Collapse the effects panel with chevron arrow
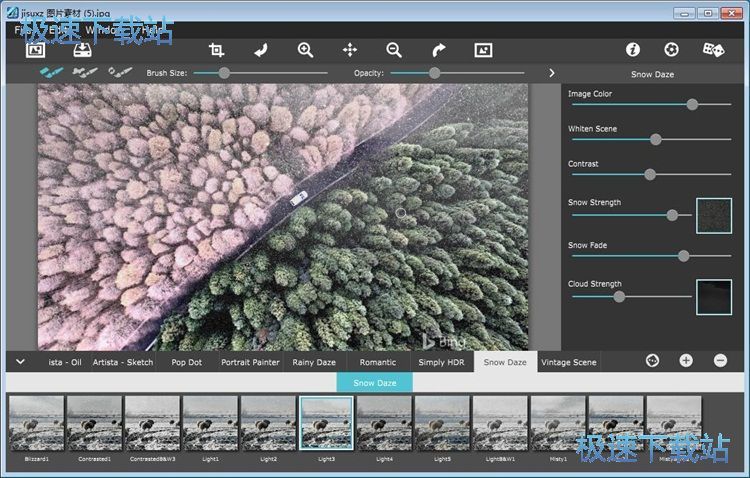This screenshot has height=478, width=750. click(21, 361)
